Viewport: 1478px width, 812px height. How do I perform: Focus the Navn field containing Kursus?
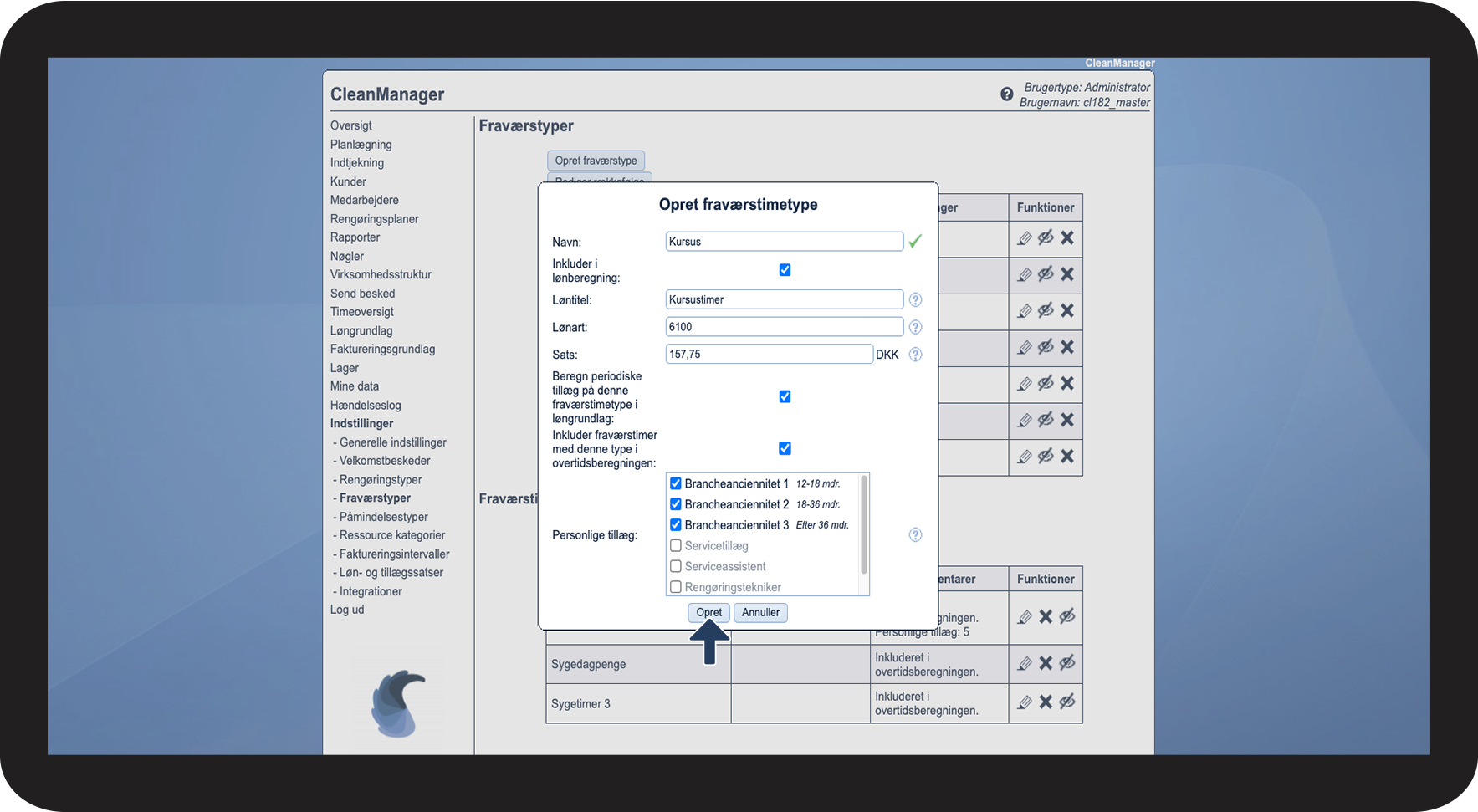pos(785,242)
